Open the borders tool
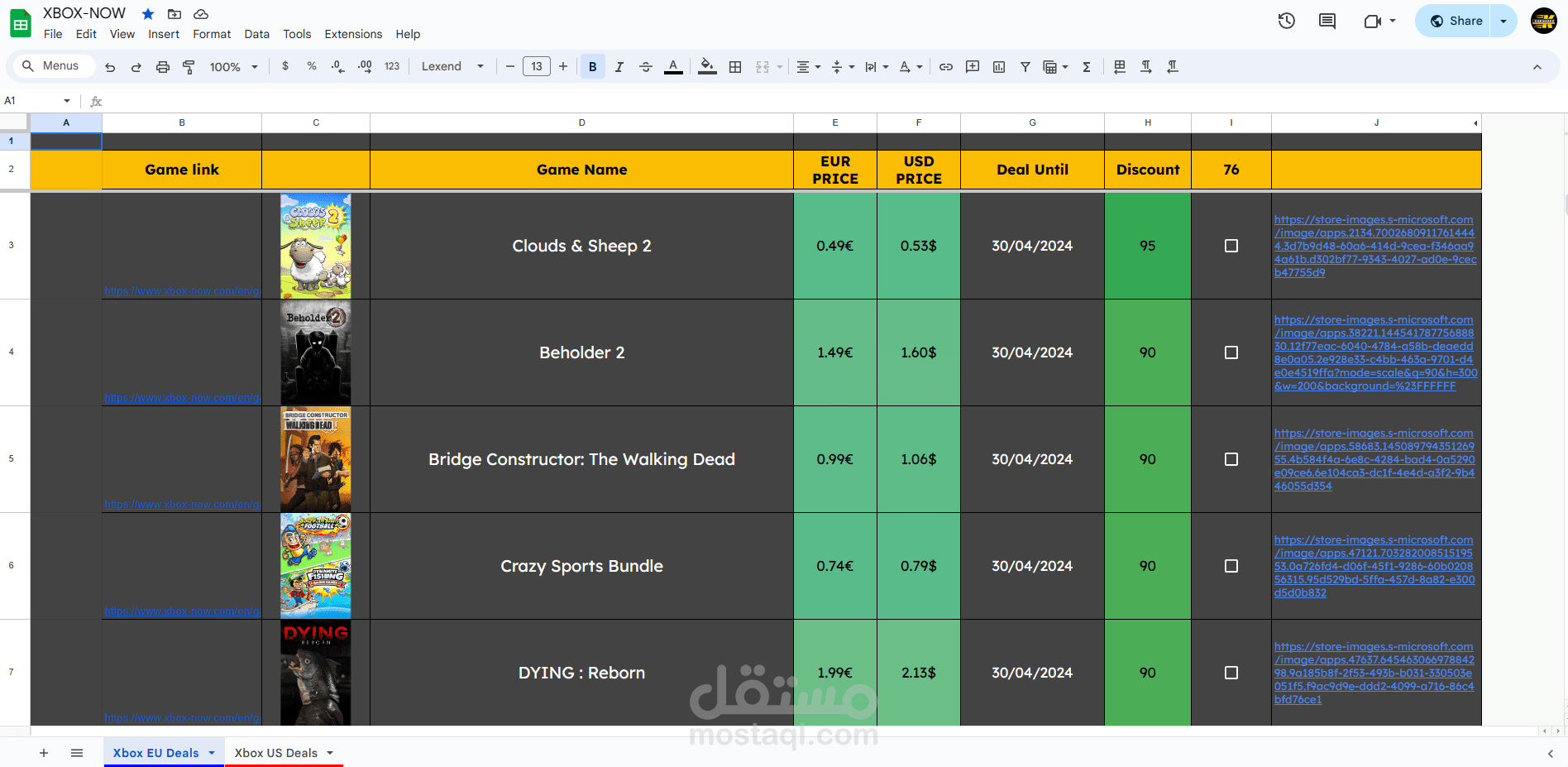 [735, 67]
